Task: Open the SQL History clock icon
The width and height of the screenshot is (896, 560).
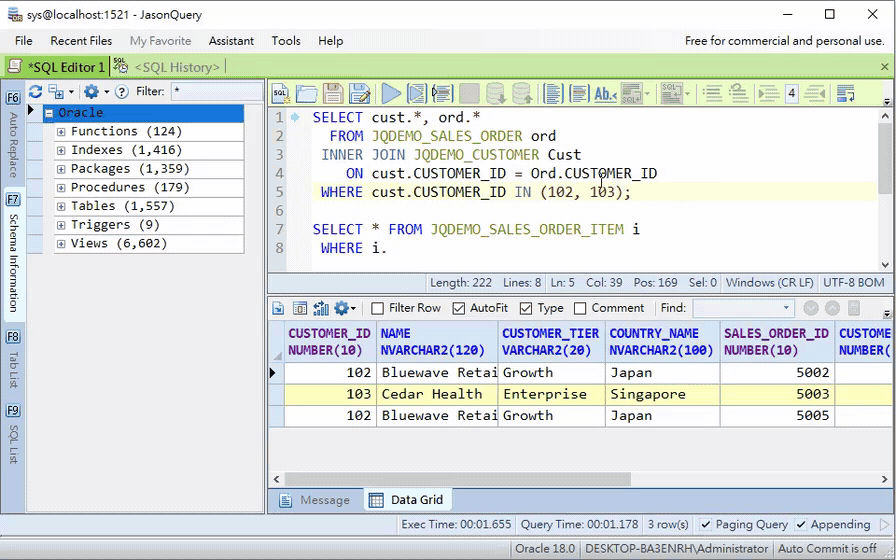Action: tap(120, 66)
